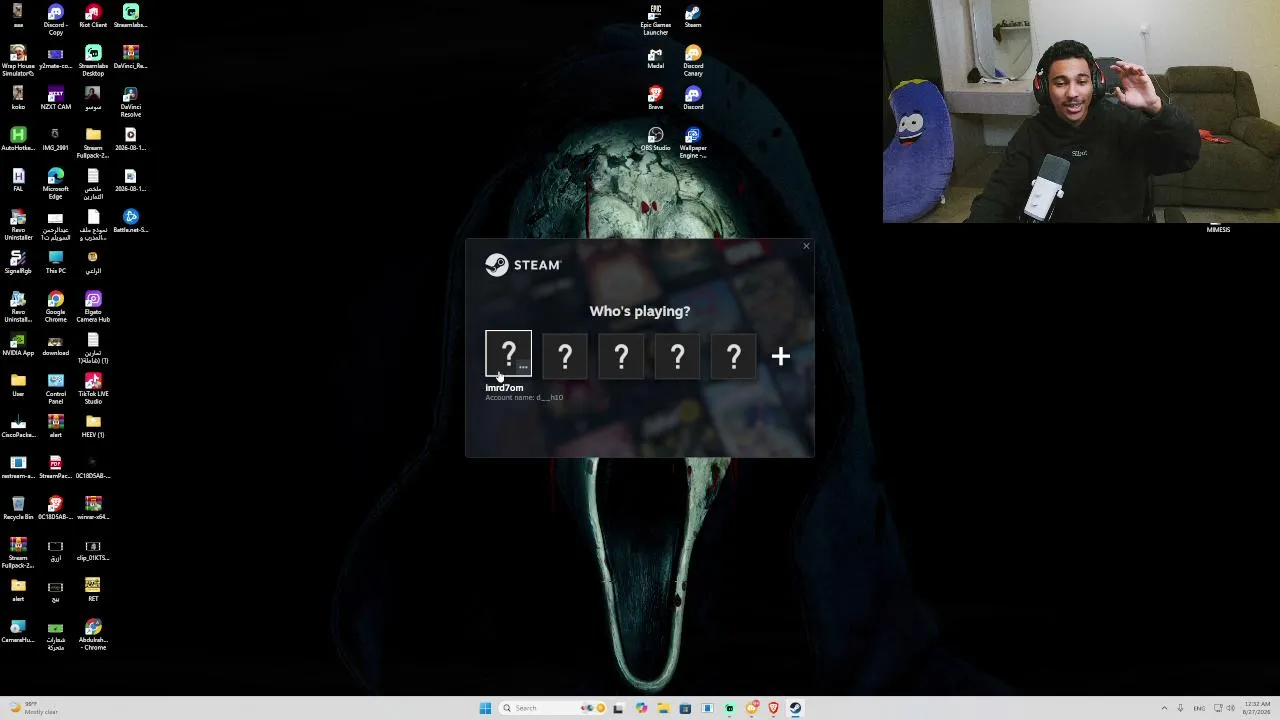Select the Wallpaper Engine desktop icon
Screen dimensions: 1280x720
(x=693, y=143)
